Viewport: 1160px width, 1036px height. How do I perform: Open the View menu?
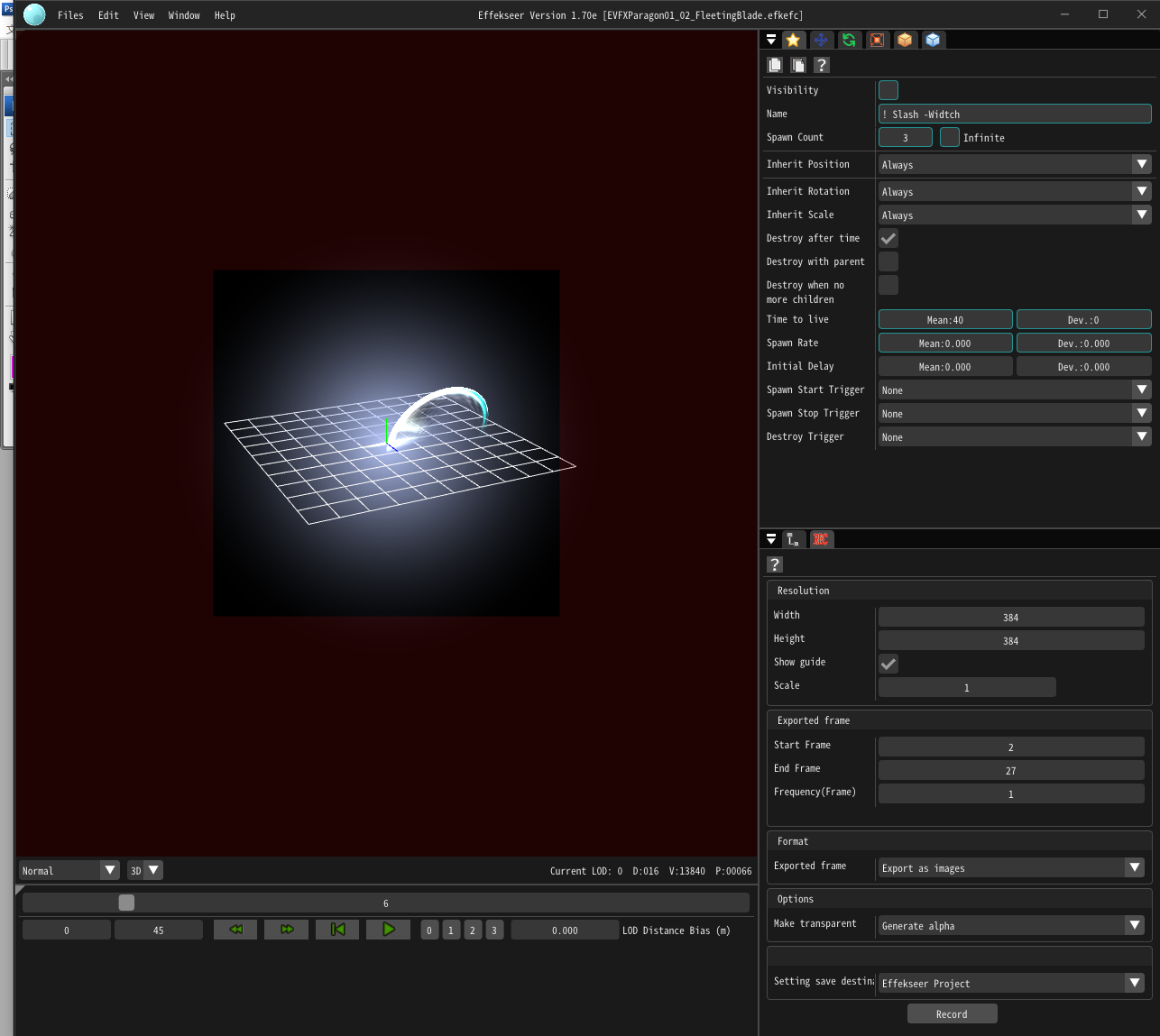[x=143, y=15]
